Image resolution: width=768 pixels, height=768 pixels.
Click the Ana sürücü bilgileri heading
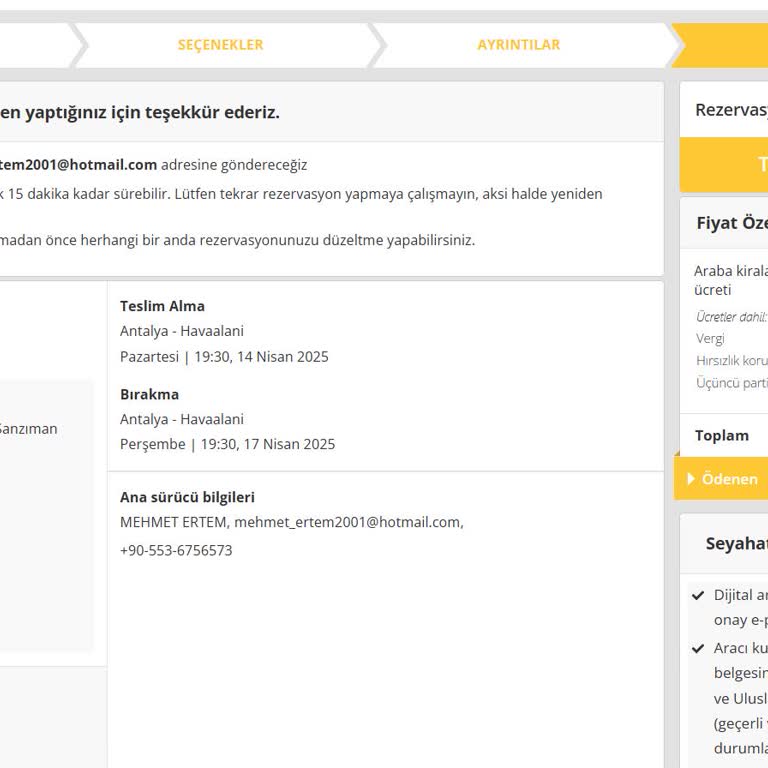[187, 497]
